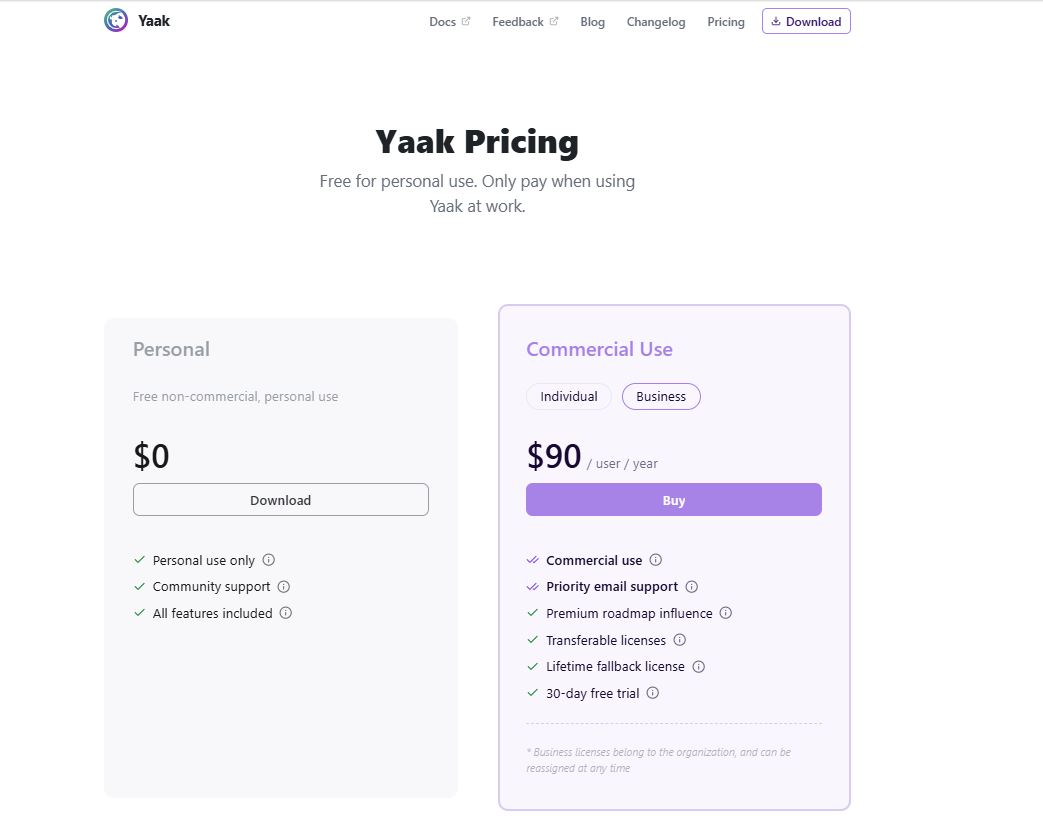The width and height of the screenshot is (1043, 816).
Task: View info for Priority email support
Action: [692, 587]
